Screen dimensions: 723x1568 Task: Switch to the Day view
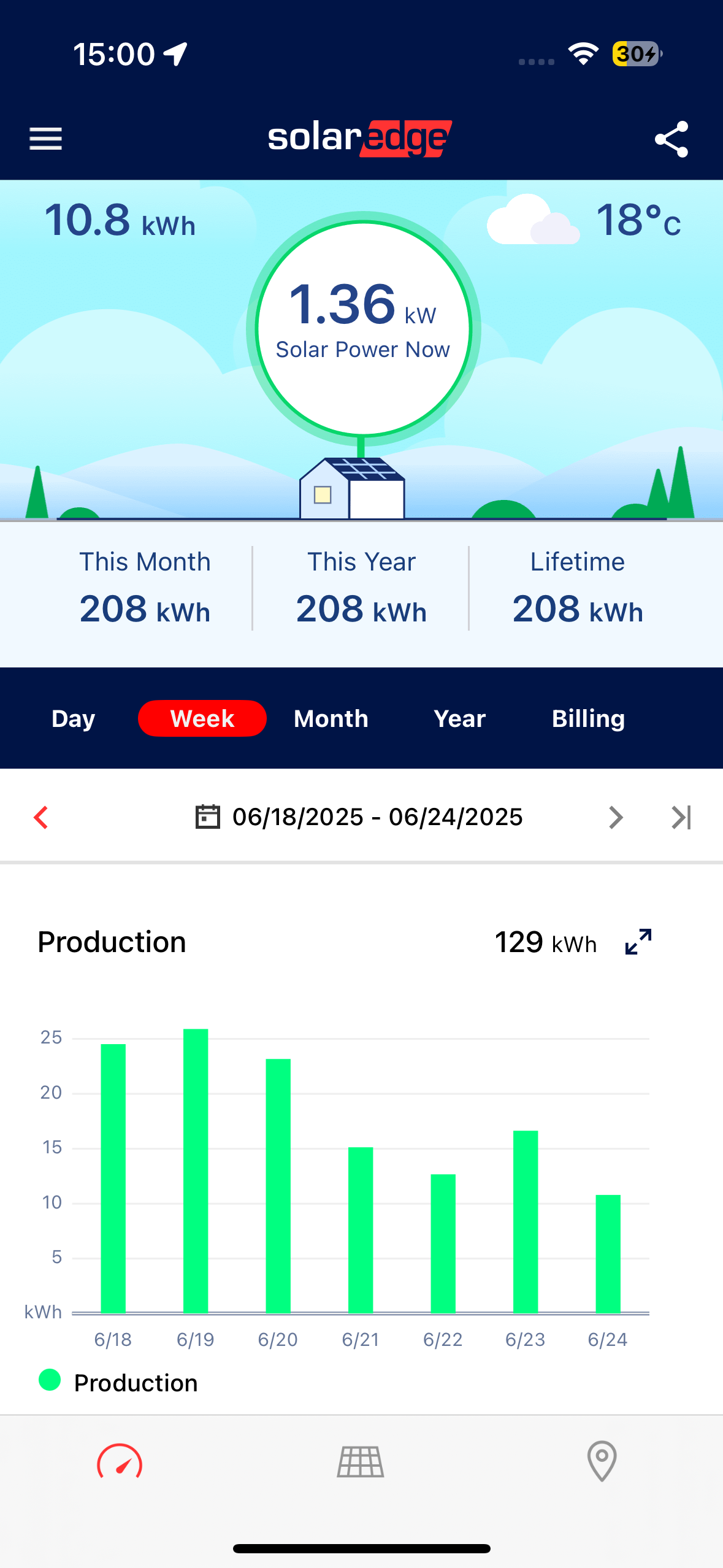click(74, 718)
